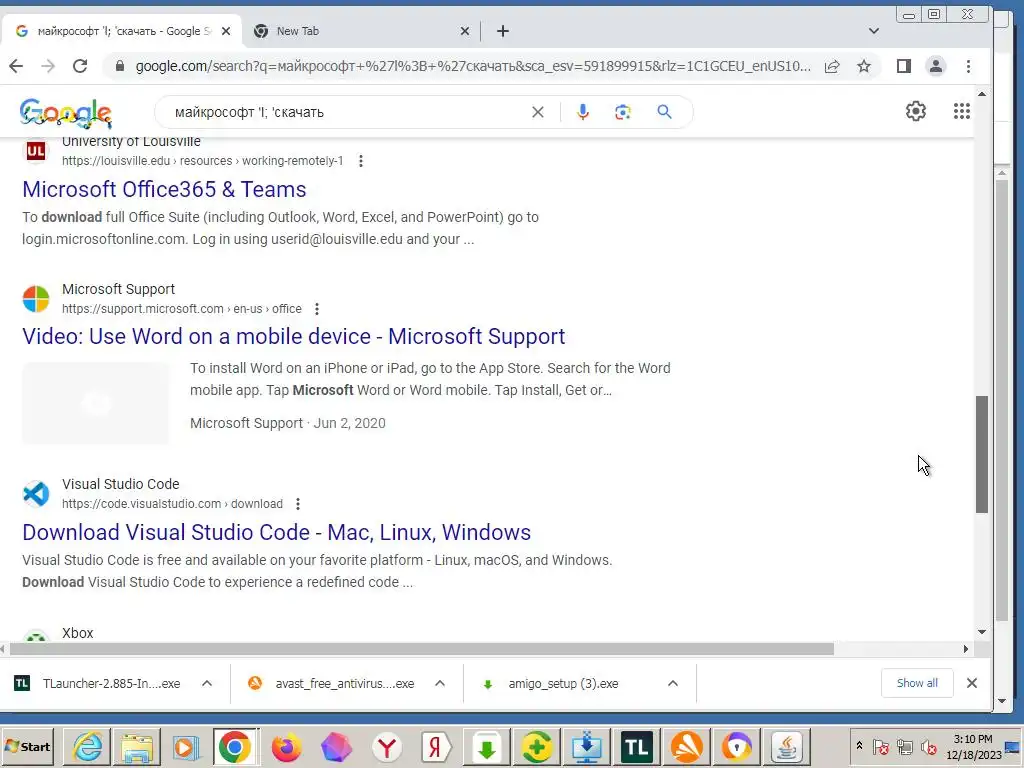Open the tab search chevron
Viewport: 1024px width, 768px height.
[874, 31]
